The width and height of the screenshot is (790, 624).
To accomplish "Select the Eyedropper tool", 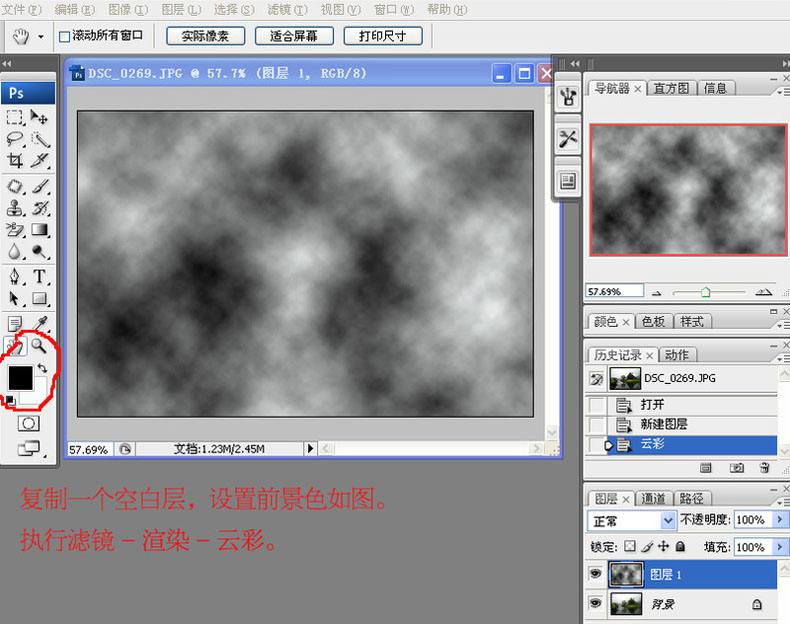I will click(x=40, y=323).
